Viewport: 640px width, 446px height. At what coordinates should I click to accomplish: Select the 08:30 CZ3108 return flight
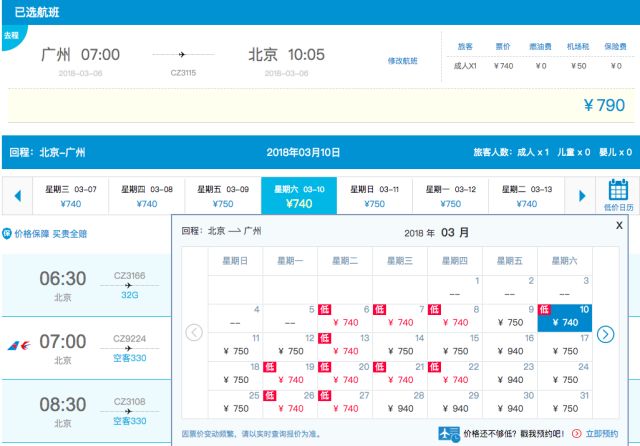tap(87, 411)
